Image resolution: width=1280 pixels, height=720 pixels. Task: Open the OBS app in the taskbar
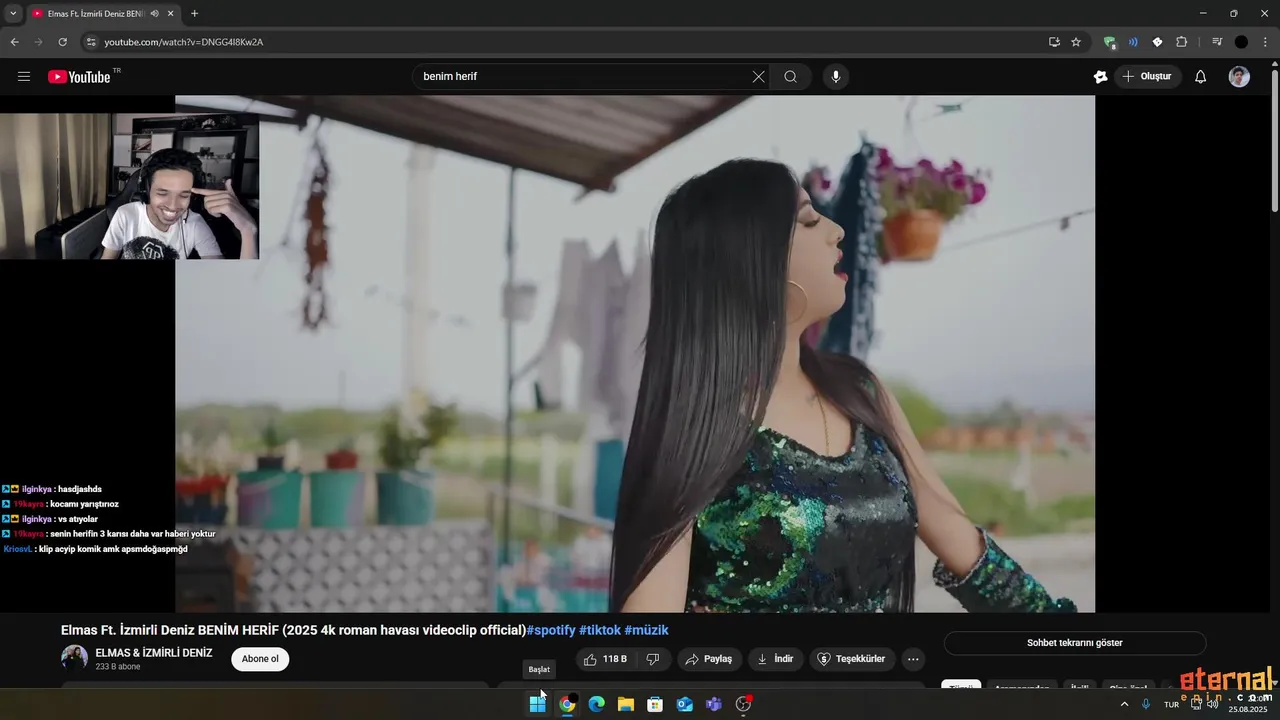(x=743, y=704)
